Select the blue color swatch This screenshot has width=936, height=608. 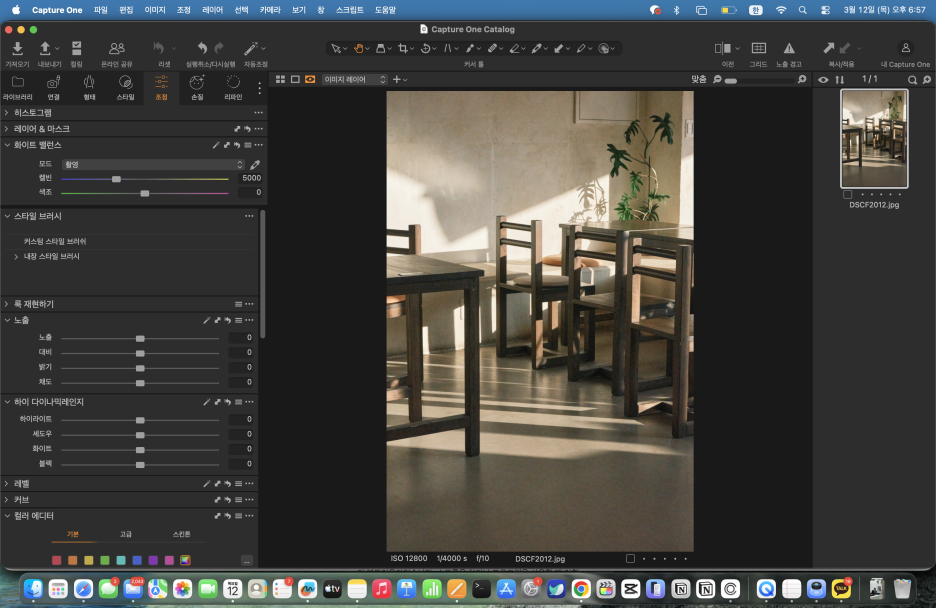click(x=137, y=560)
